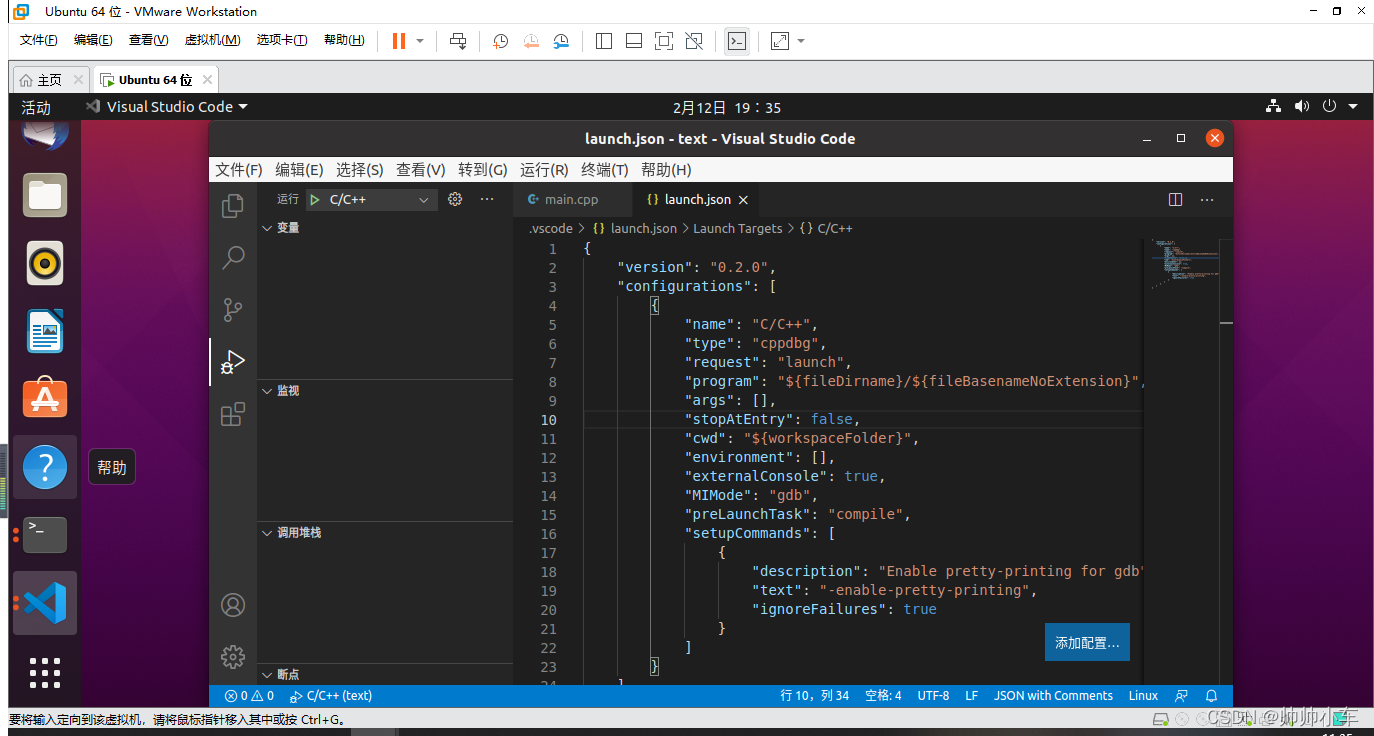Show errors and warnings in status bar
The width and height of the screenshot is (1374, 736).
[249, 696]
